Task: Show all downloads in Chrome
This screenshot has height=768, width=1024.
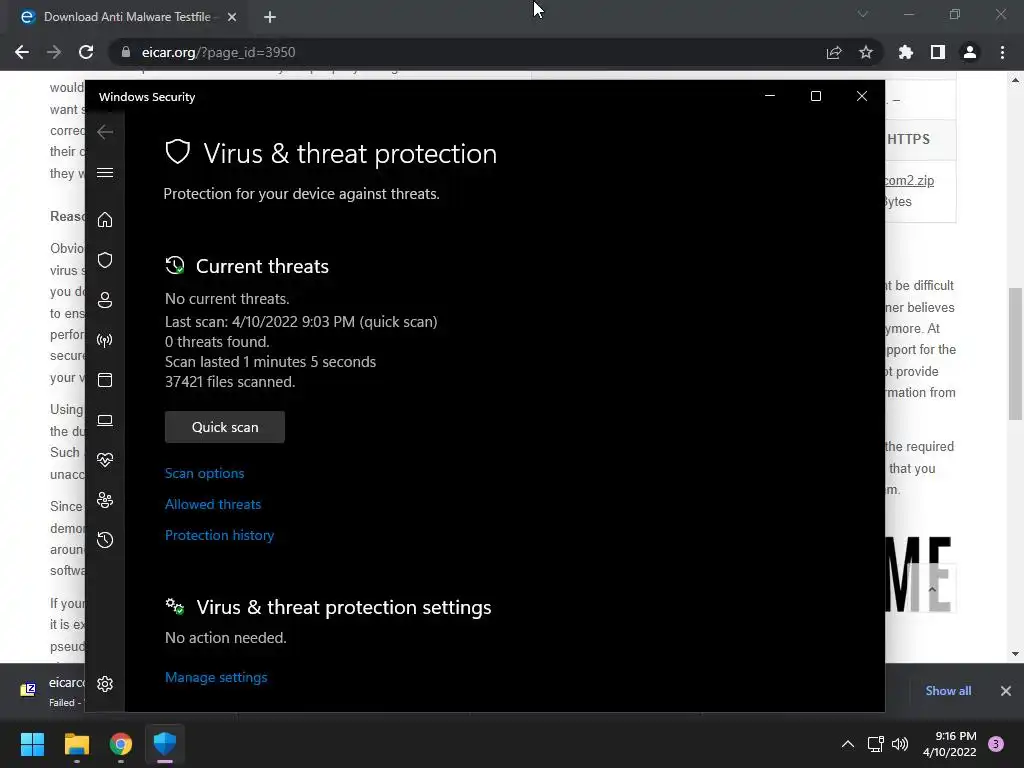Action: tap(948, 691)
